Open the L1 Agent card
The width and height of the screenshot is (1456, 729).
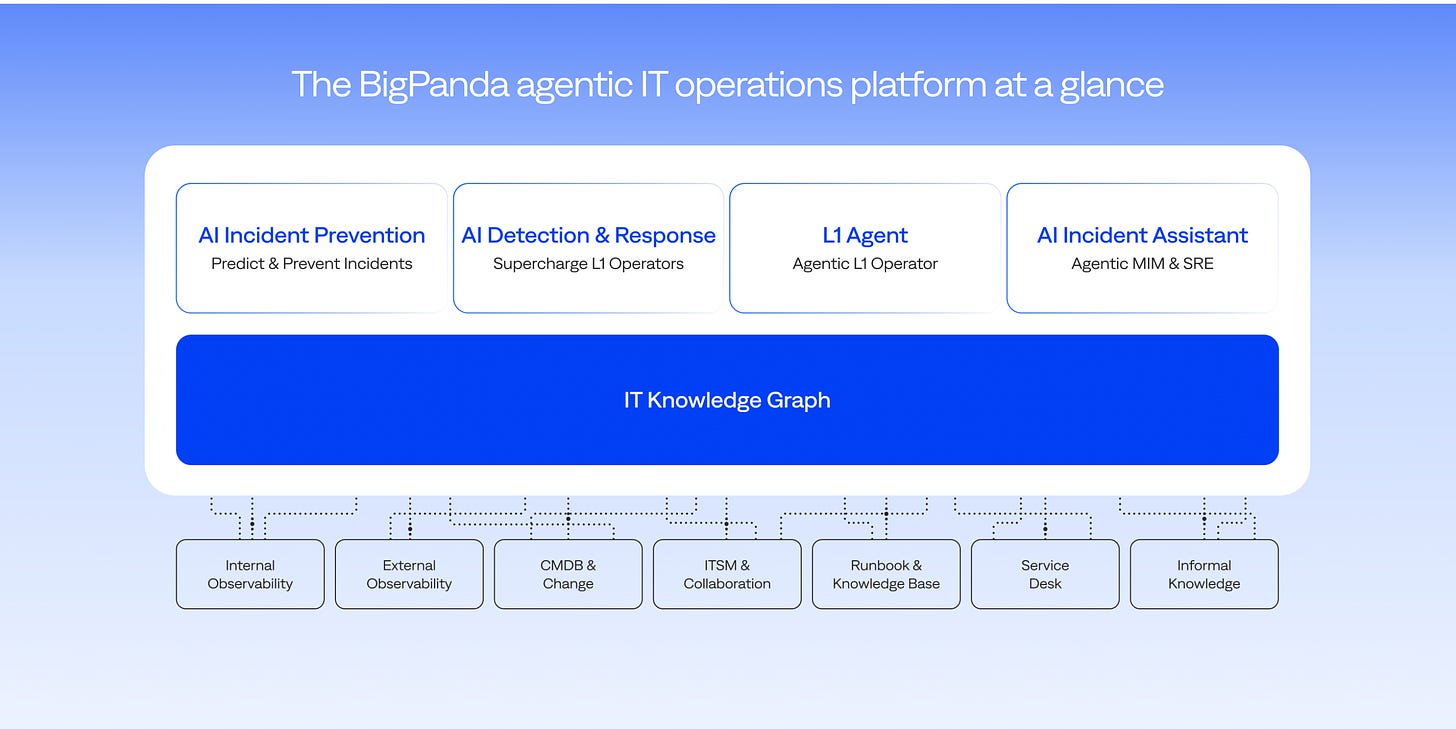pyautogui.click(x=865, y=248)
